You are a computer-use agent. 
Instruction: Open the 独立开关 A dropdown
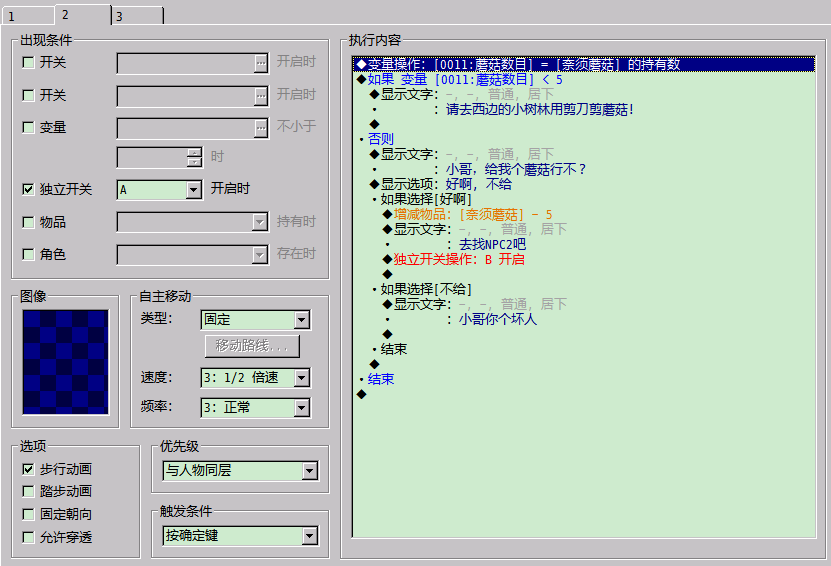click(x=194, y=190)
